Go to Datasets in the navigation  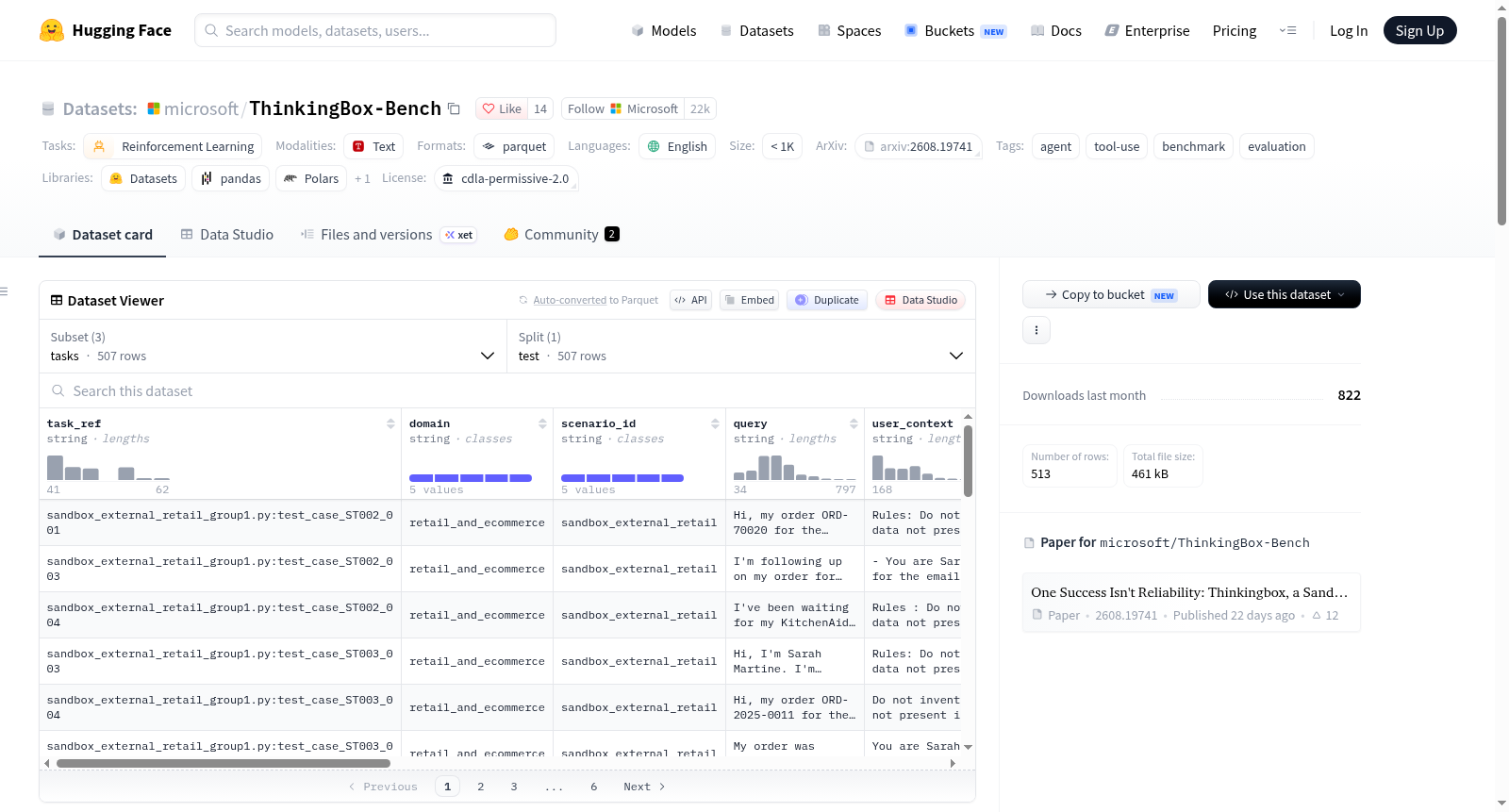point(756,30)
